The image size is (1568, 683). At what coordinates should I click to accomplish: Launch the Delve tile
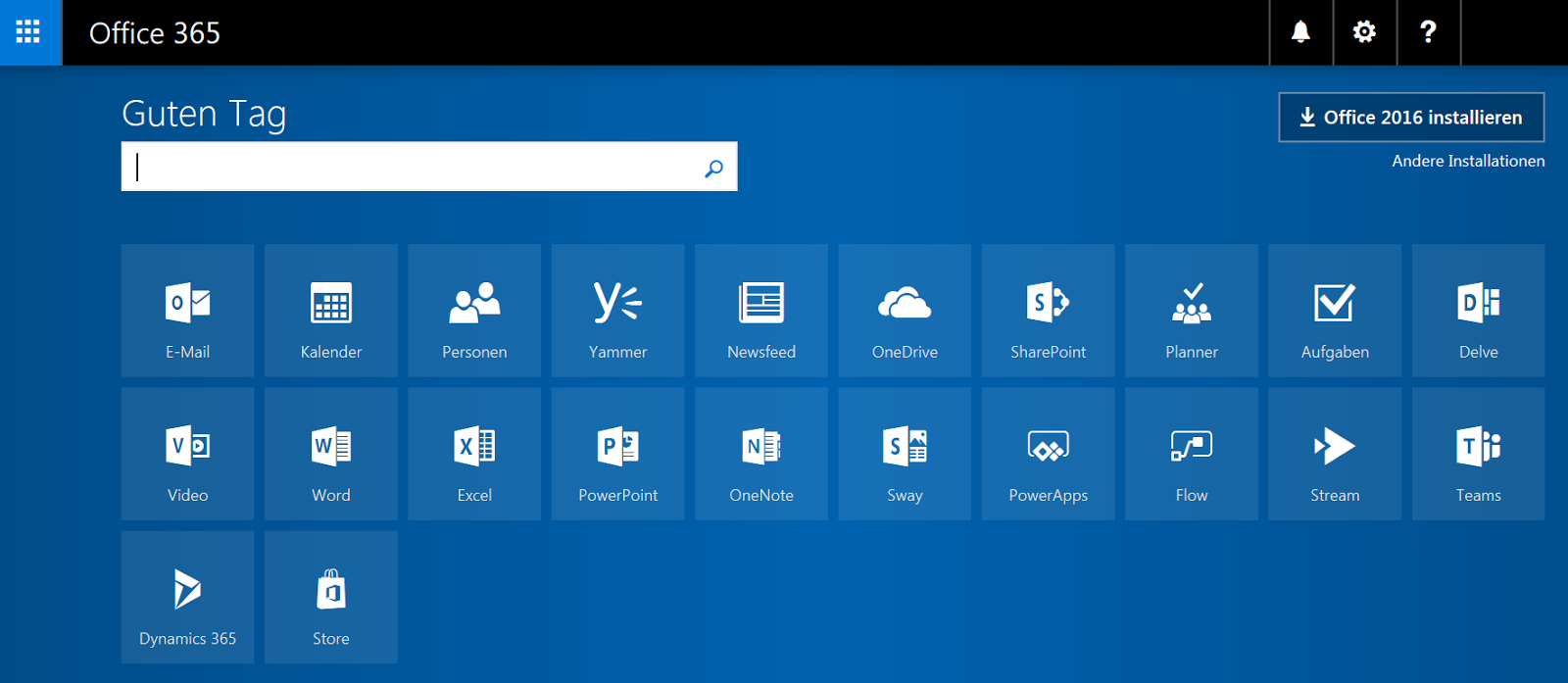pos(1479,311)
